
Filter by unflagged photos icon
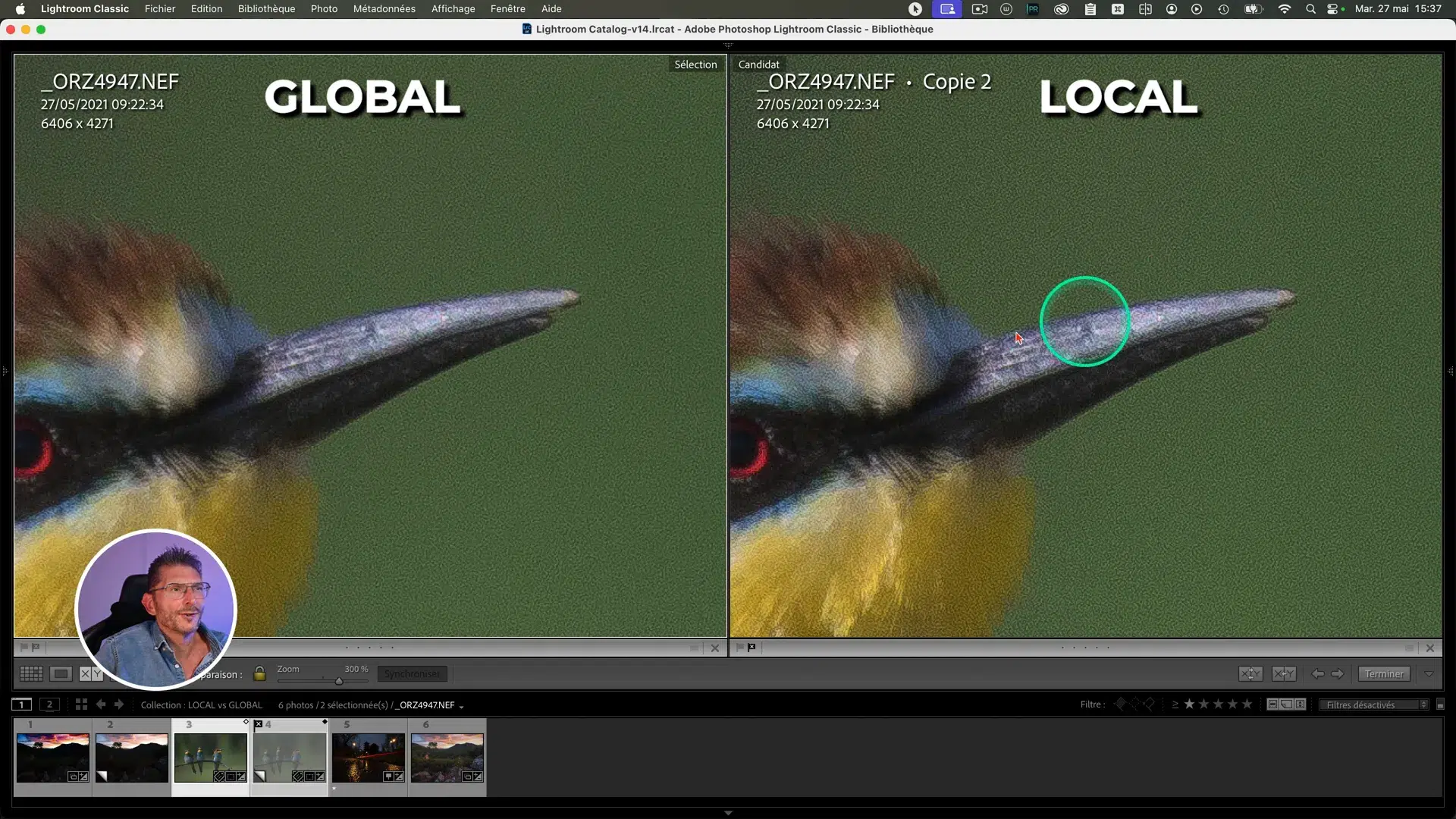coord(1134,704)
